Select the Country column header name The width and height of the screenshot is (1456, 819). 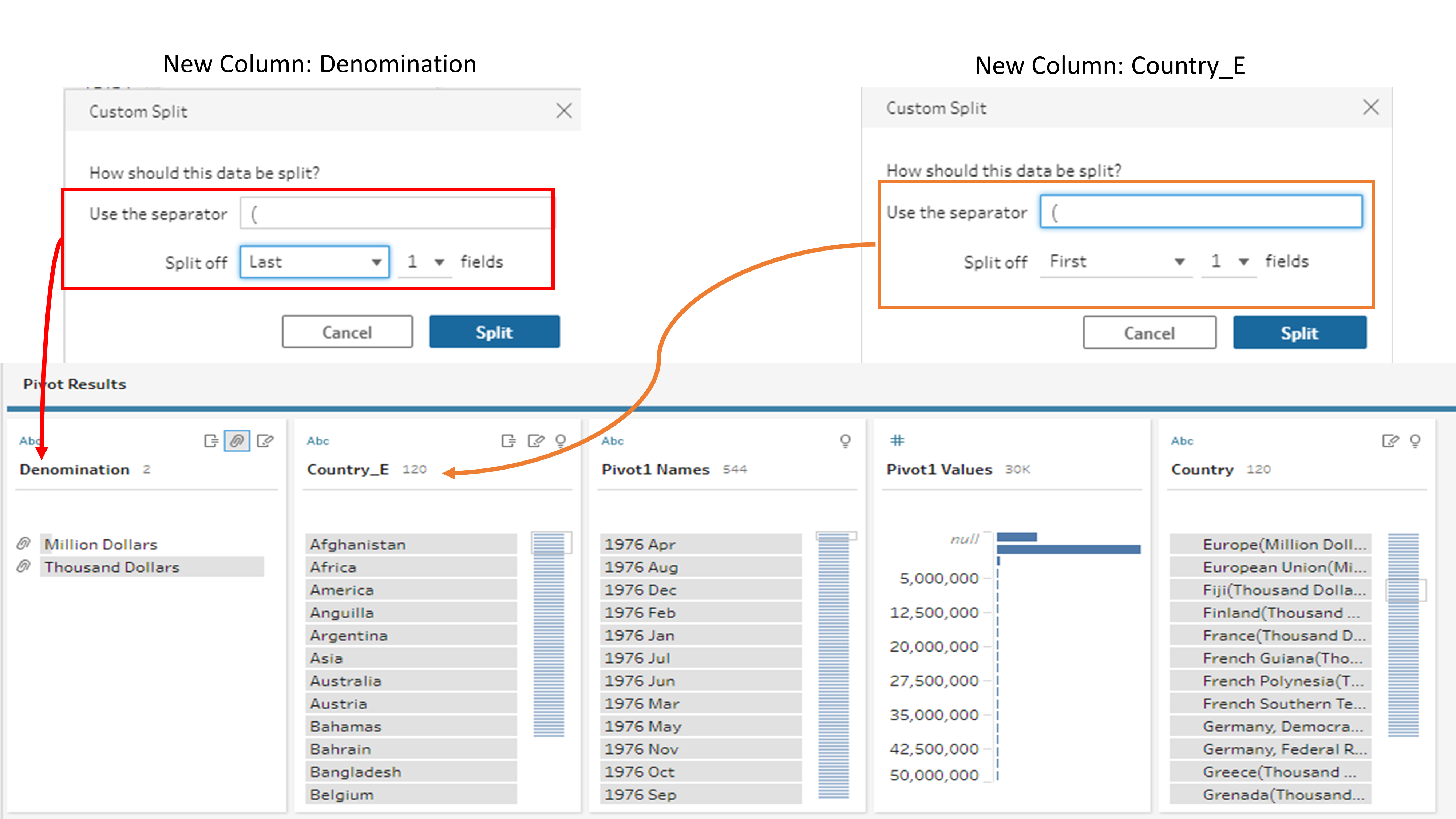point(1202,470)
